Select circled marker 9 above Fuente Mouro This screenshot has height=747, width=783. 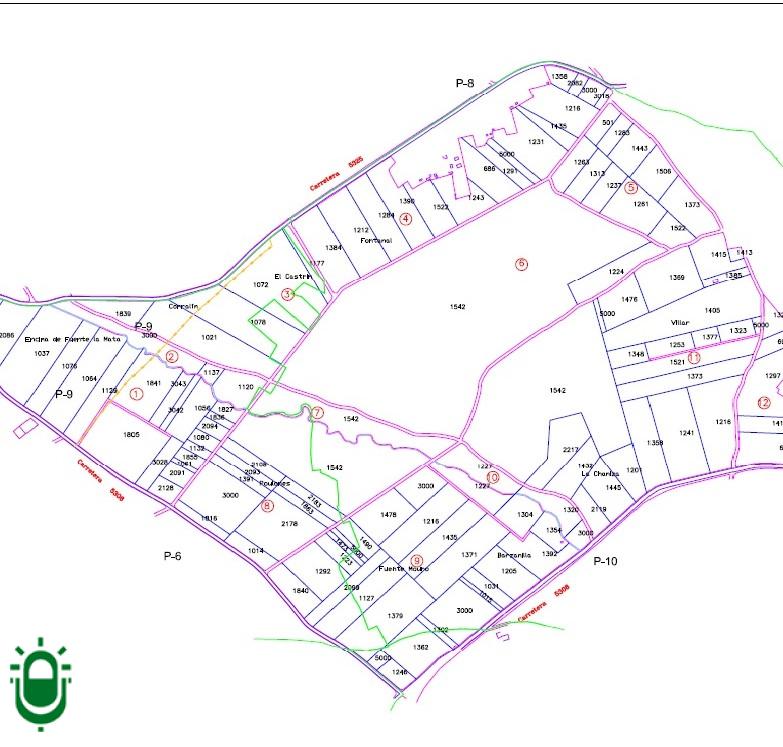pyautogui.click(x=417, y=561)
